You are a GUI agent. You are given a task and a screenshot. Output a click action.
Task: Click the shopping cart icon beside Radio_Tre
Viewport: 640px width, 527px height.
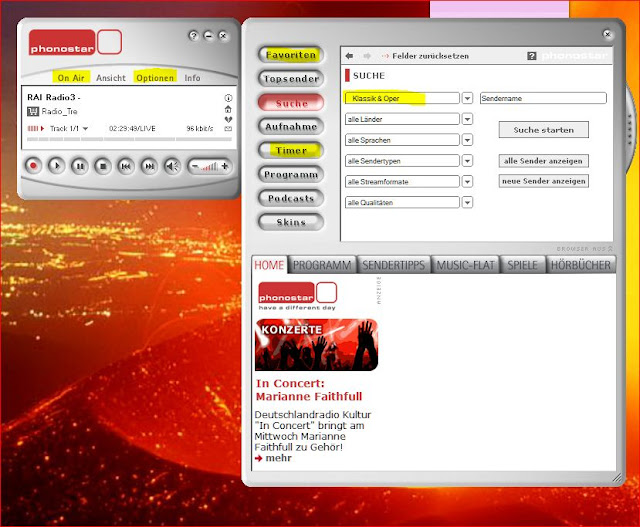coord(33,111)
